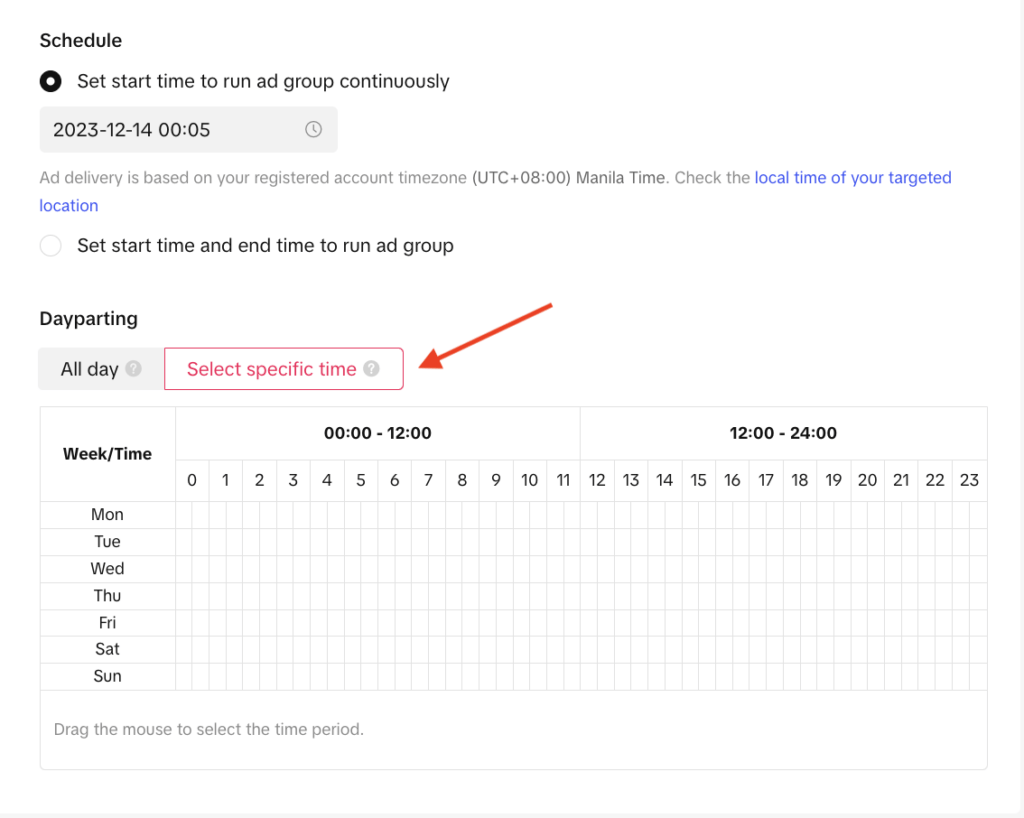
Task: Click hour 12 column header
Action: pos(597,480)
